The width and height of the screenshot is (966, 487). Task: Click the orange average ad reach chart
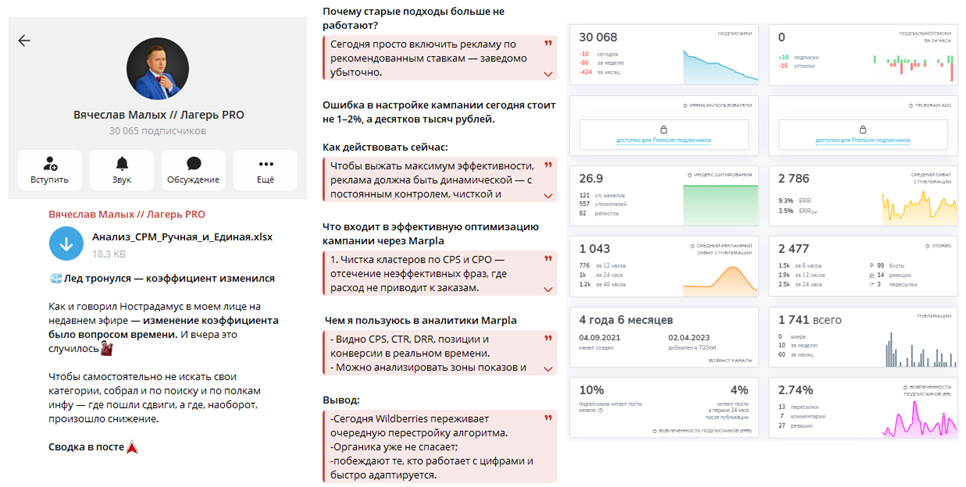coord(718,279)
